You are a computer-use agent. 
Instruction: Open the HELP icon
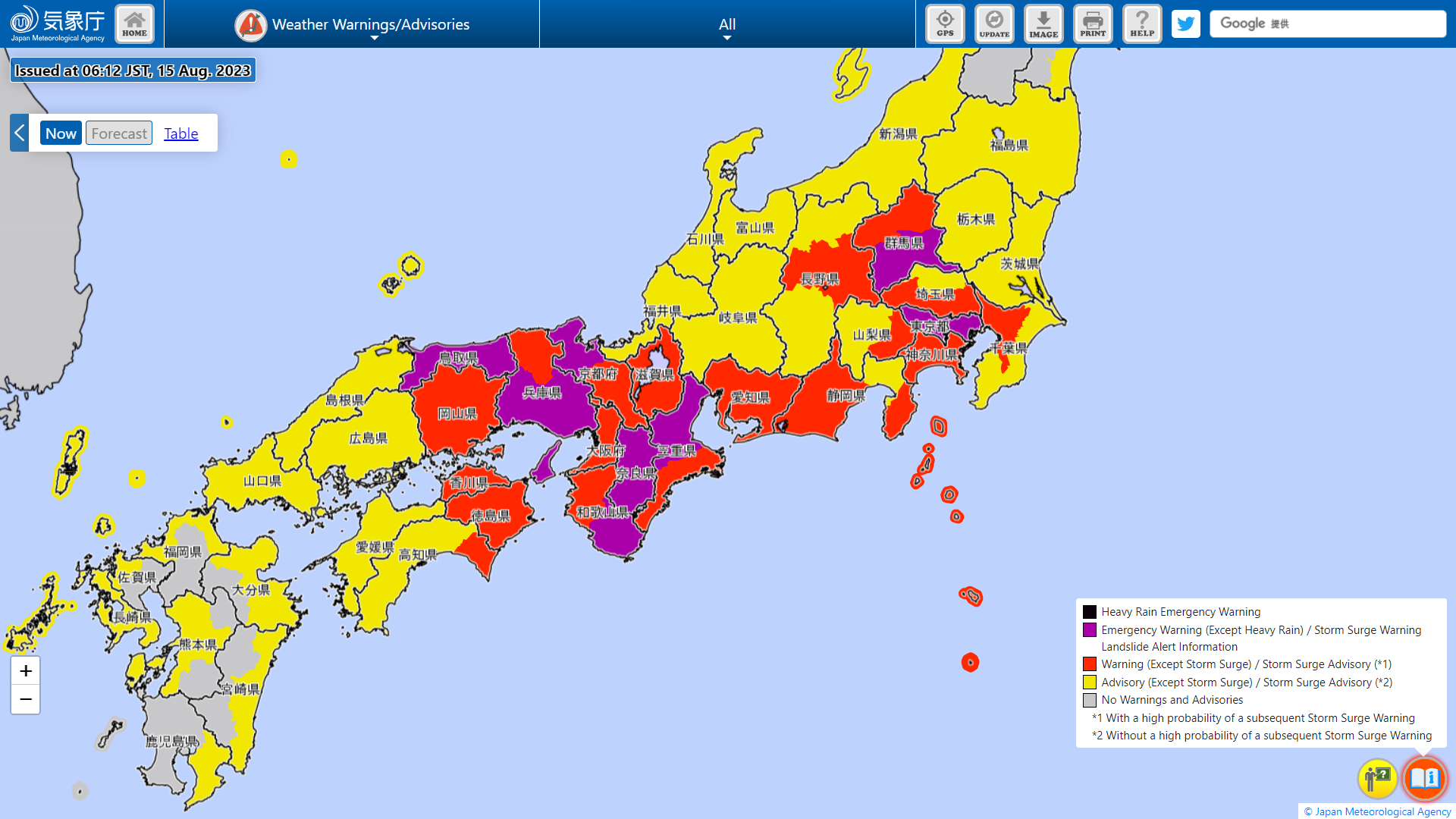tap(1142, 24)
